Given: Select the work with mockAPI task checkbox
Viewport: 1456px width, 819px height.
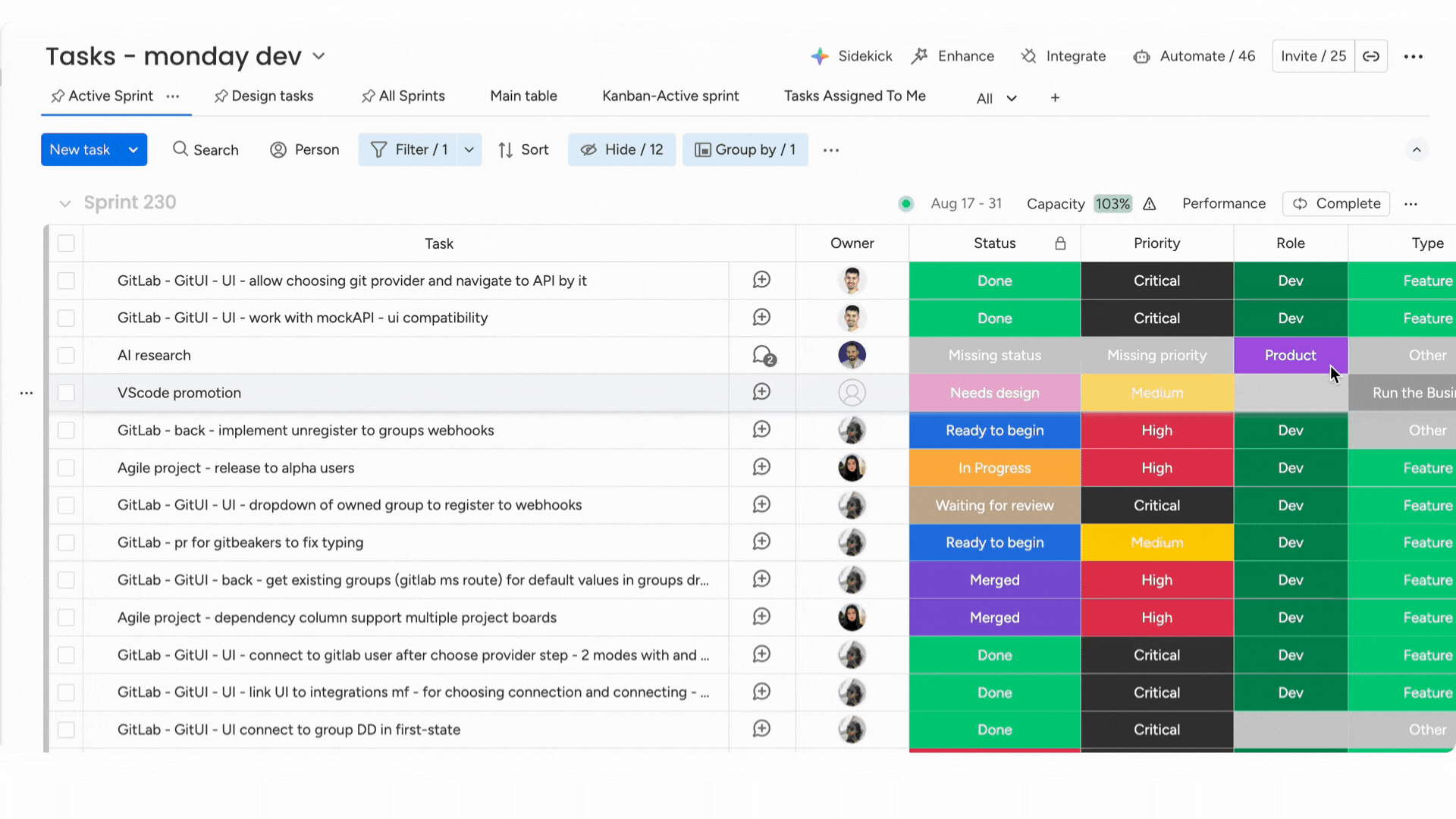Looking at the screenshot, I should [x=66, y=318].
